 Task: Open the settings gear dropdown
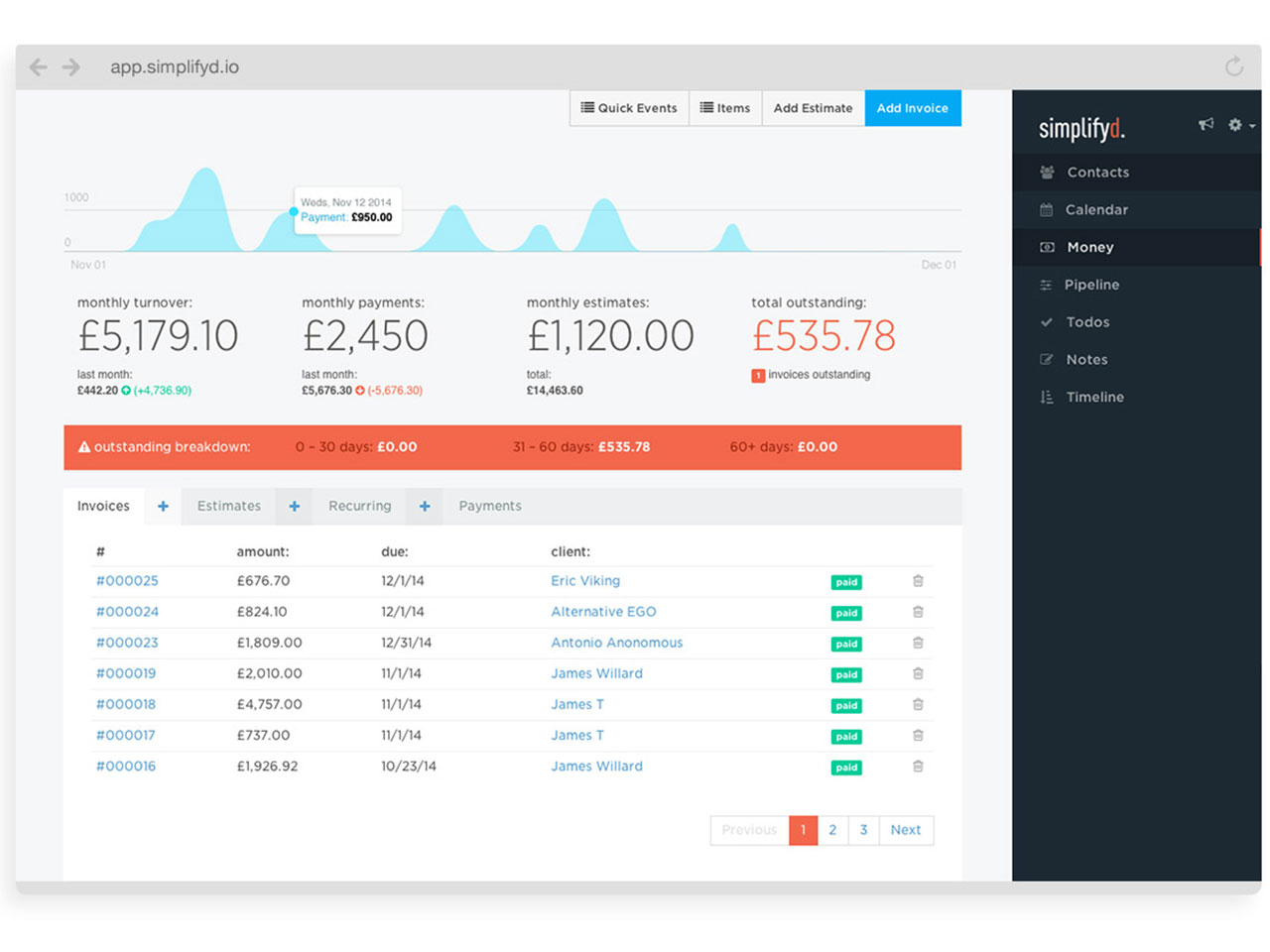[x=1239, y=125]
